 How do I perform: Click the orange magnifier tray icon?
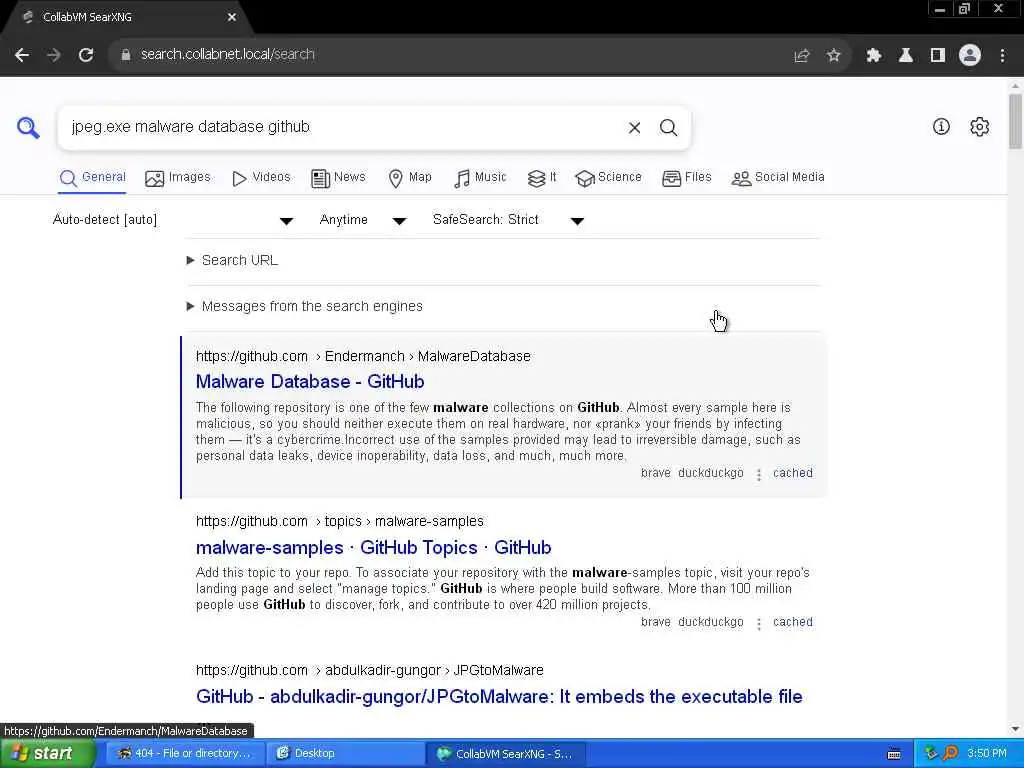coord(950,754)
